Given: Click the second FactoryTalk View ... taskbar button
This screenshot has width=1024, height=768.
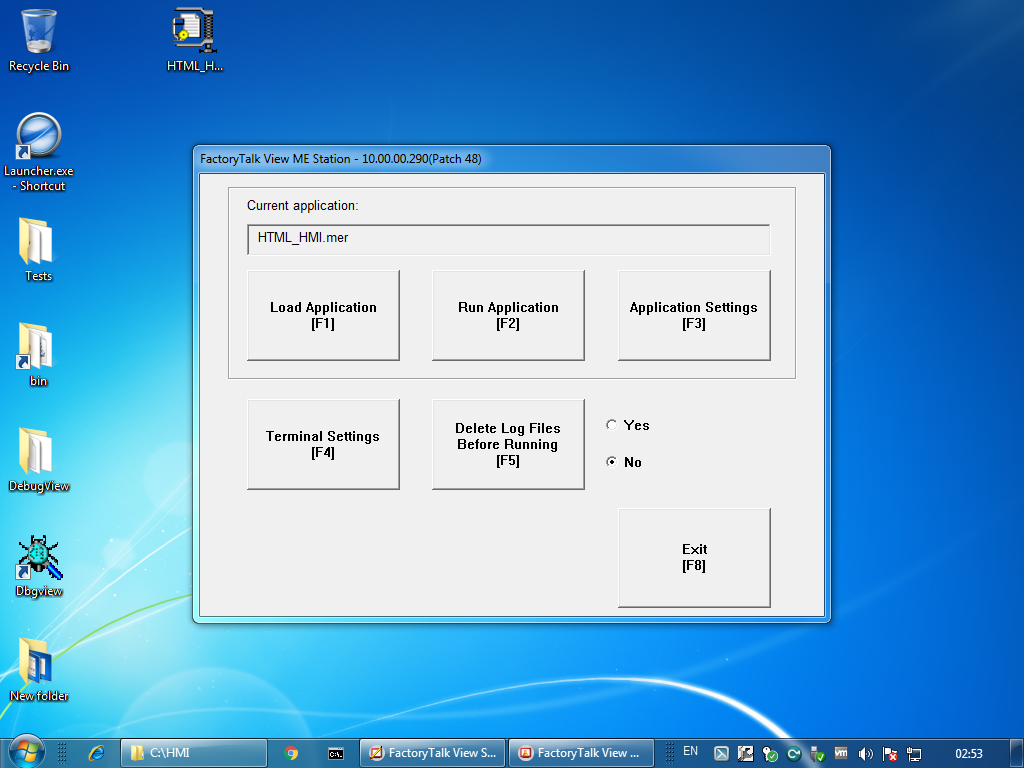Looking at the screenshot, I should click(x=581, y=753).
